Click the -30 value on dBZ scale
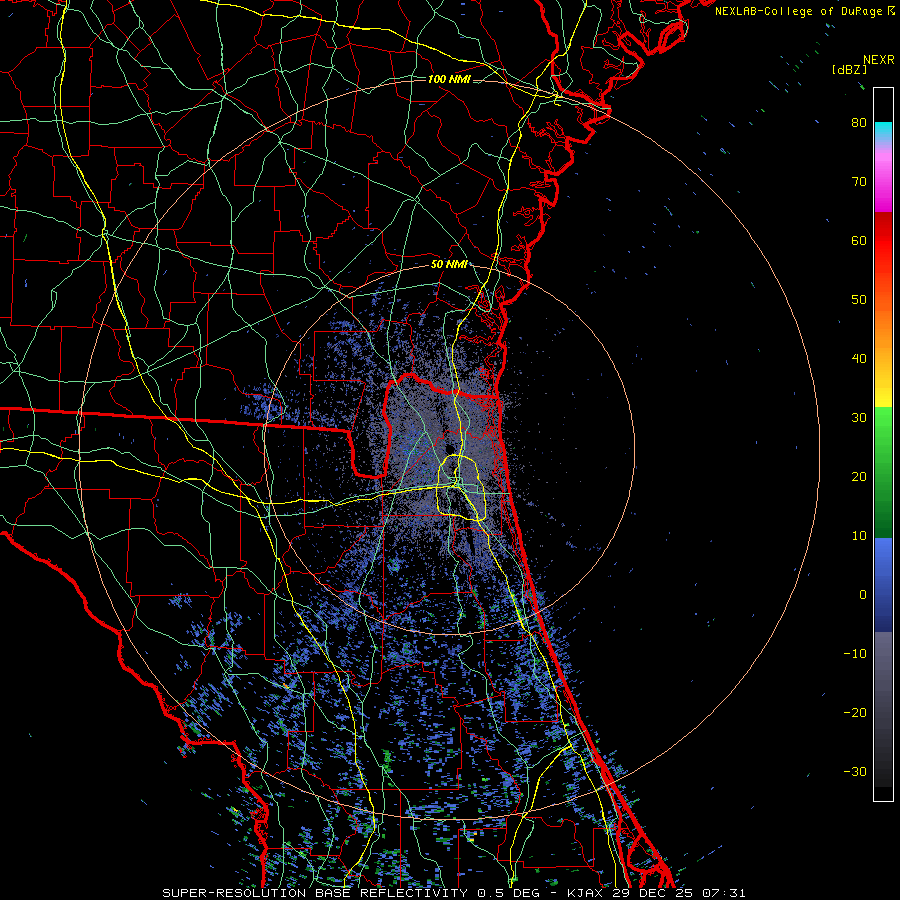Viewport: 900px width, 900px height. 855,771
